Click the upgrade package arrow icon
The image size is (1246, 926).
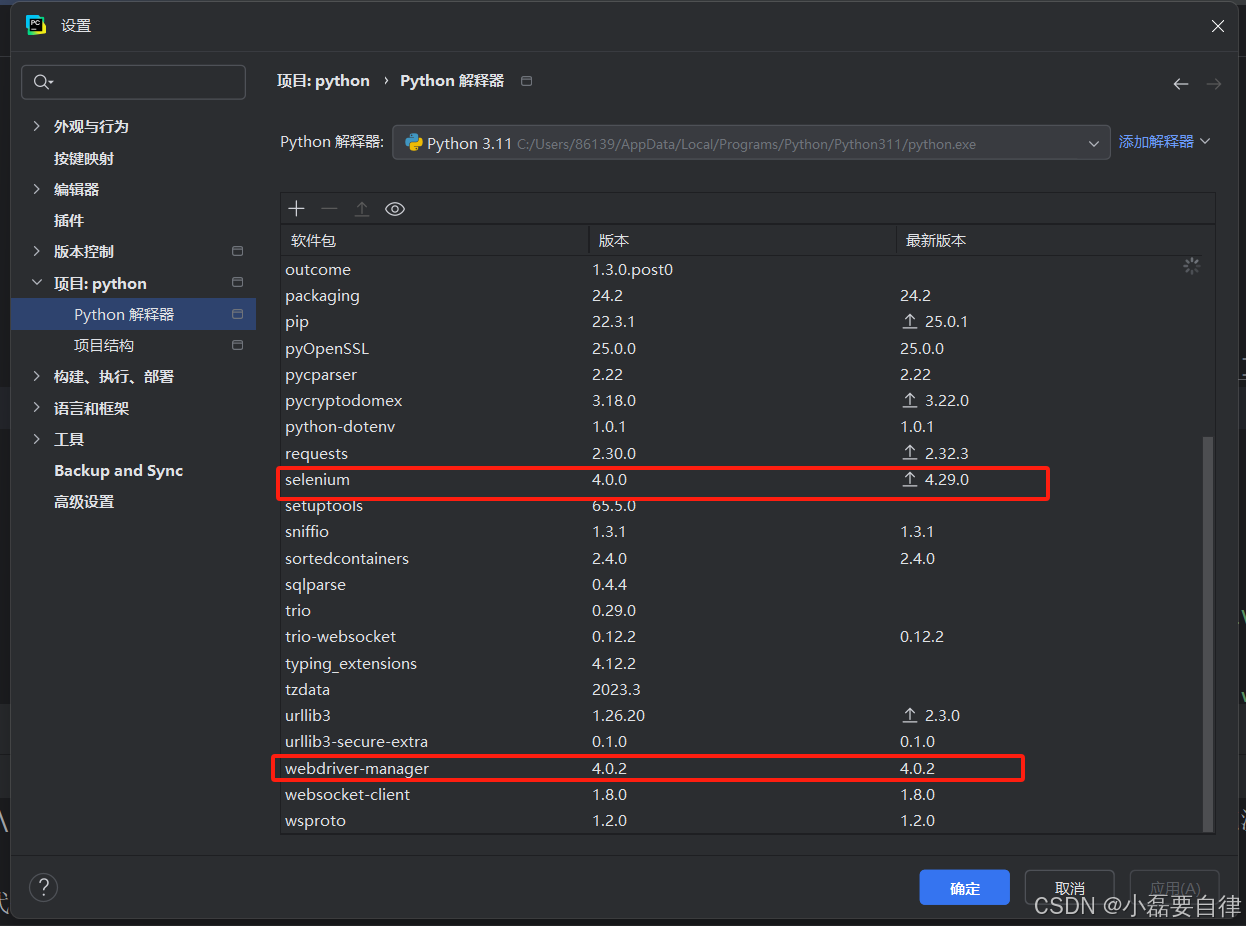pos(362,208)
